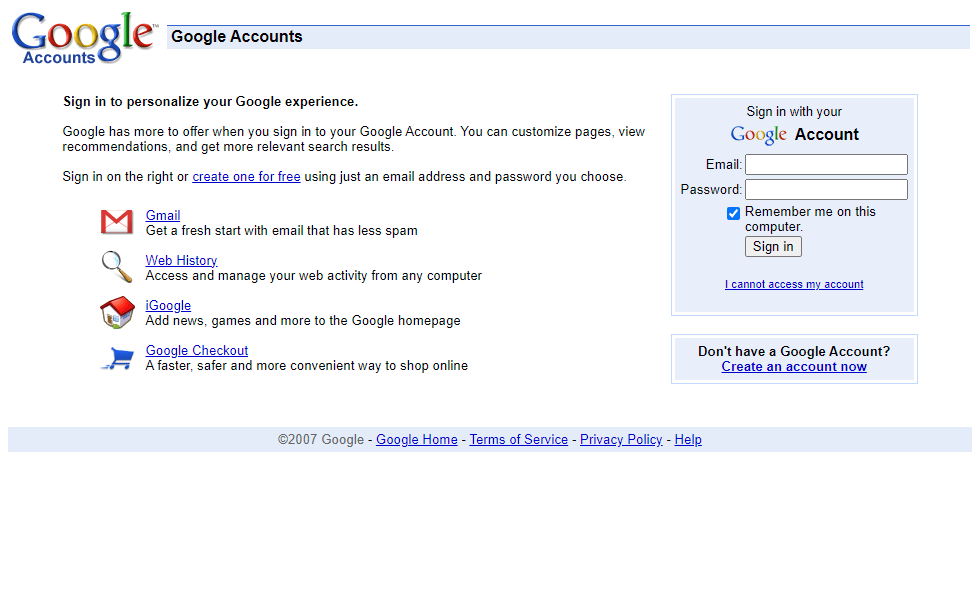This screenshot has width=980, height=600.
Task: Open the iGoogle text link
Action: (x=168, y=306)
